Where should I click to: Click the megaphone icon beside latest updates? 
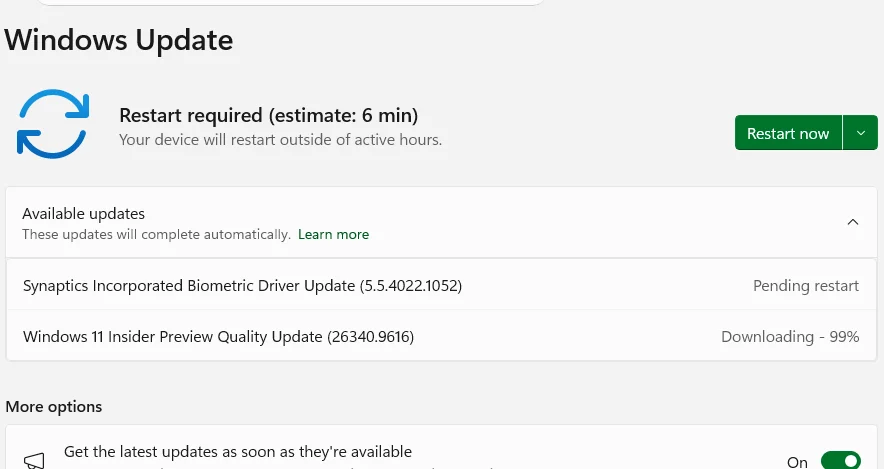click(x=34, y=461)
